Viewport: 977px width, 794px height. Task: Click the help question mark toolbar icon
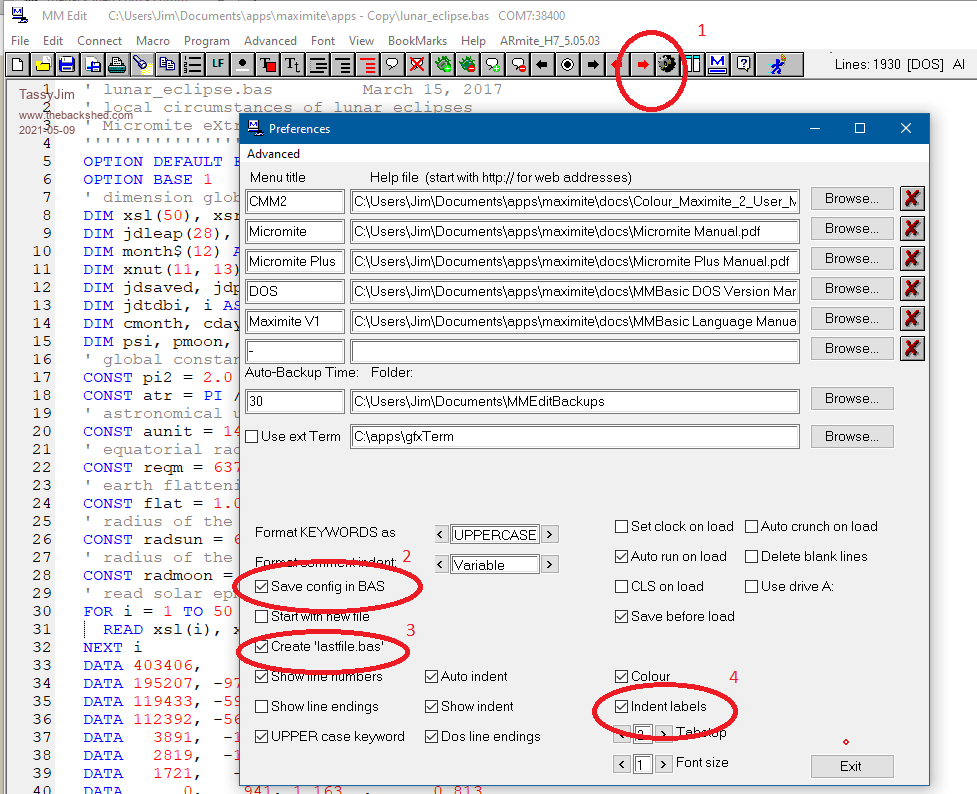(x=743, y=65)
